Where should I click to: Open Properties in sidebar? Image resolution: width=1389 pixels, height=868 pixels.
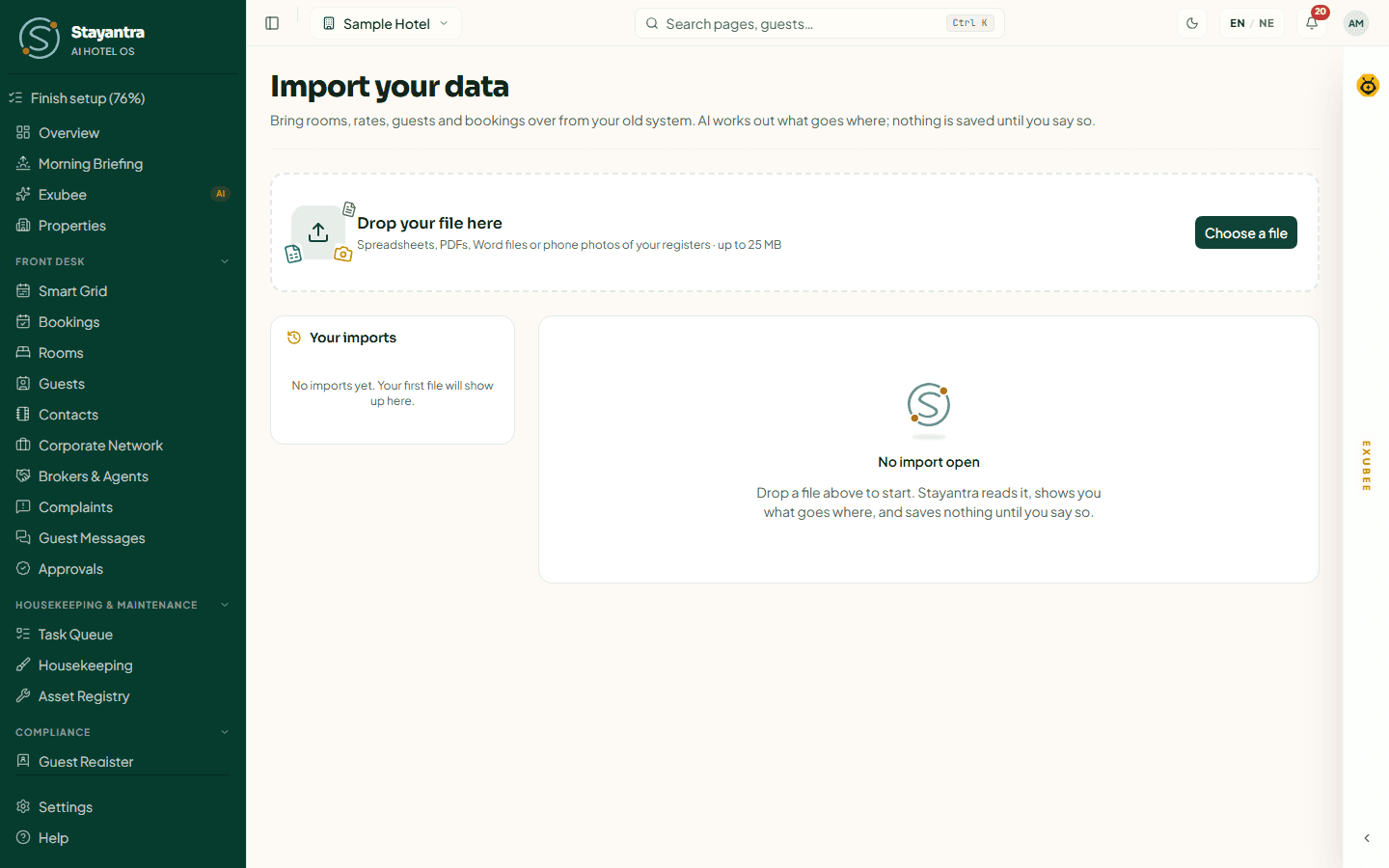click(123, 226)
